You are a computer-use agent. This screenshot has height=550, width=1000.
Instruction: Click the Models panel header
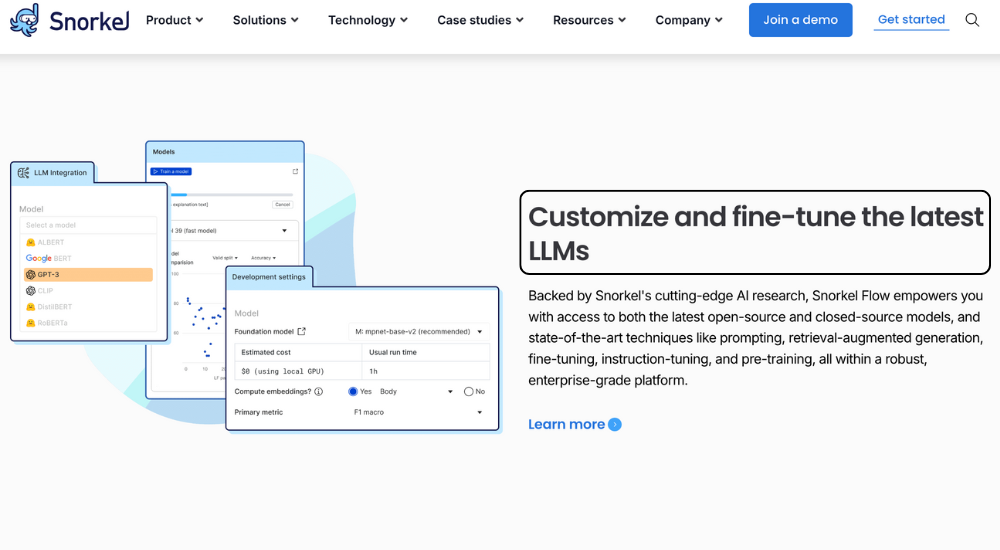click(224, 152)
